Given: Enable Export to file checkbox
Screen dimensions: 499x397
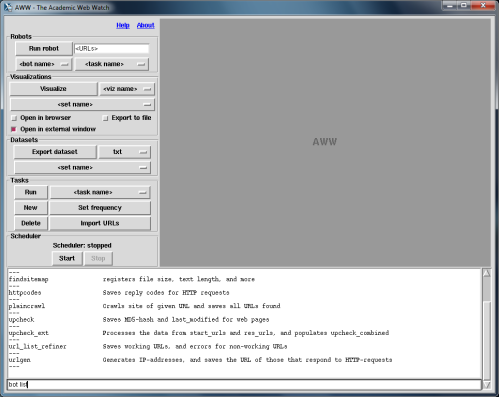Looking at the screenshot, I should (x=105, y=118).
